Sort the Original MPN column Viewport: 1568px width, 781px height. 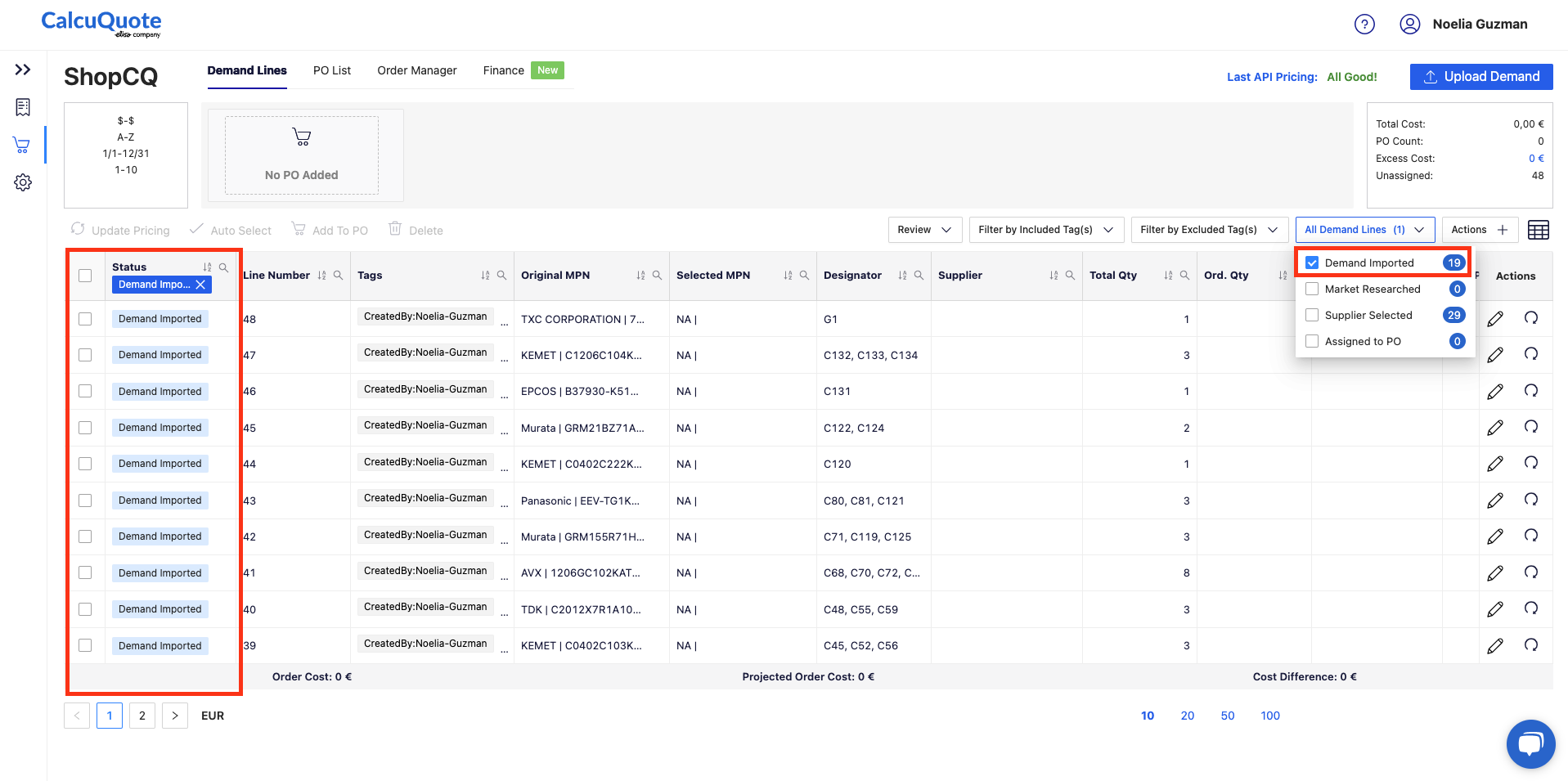(640, 276)
